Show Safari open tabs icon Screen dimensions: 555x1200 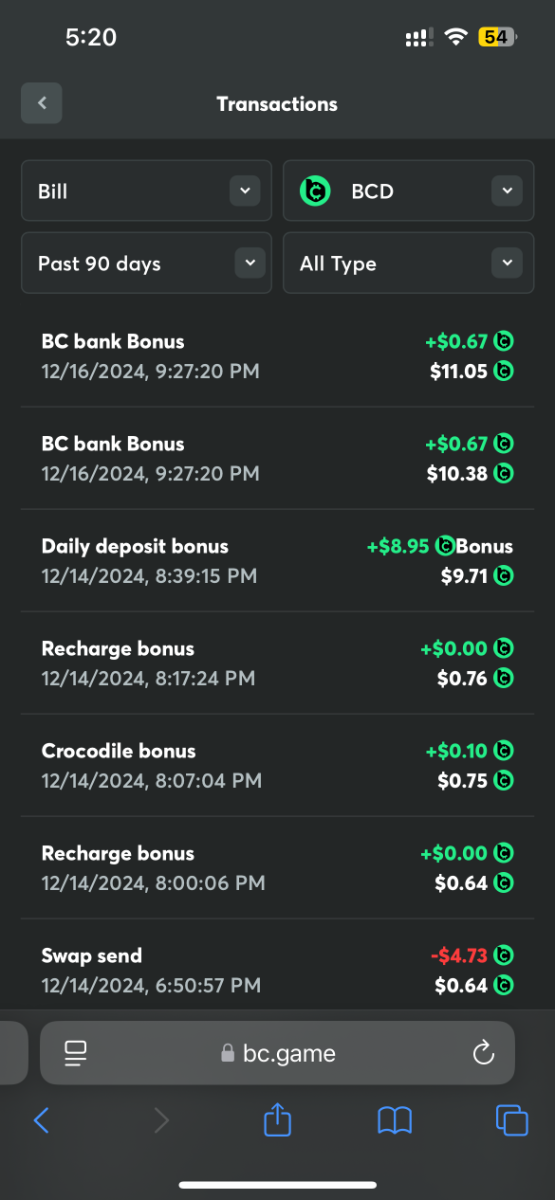point(511,1121)
